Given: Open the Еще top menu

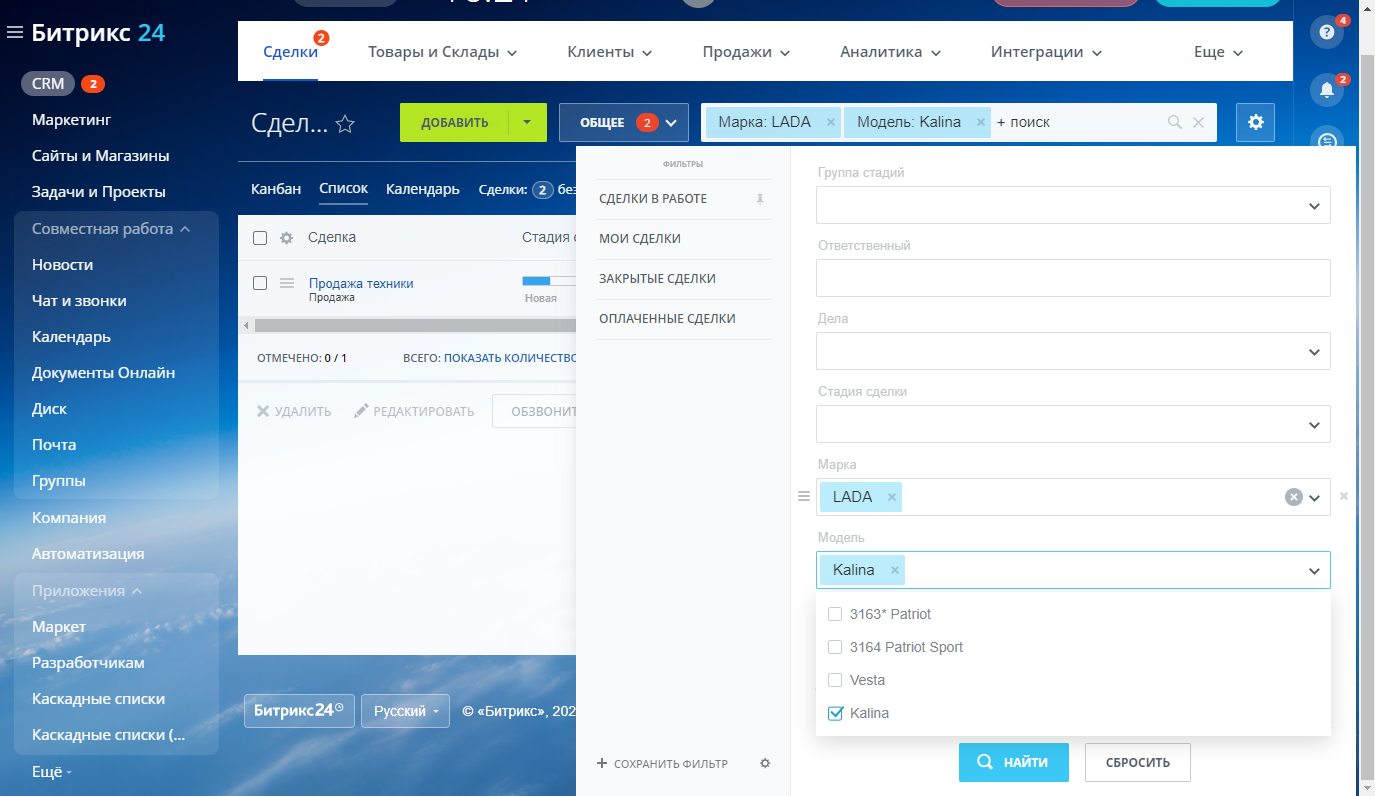Looking at the screenshot, I should [1218, 52].
